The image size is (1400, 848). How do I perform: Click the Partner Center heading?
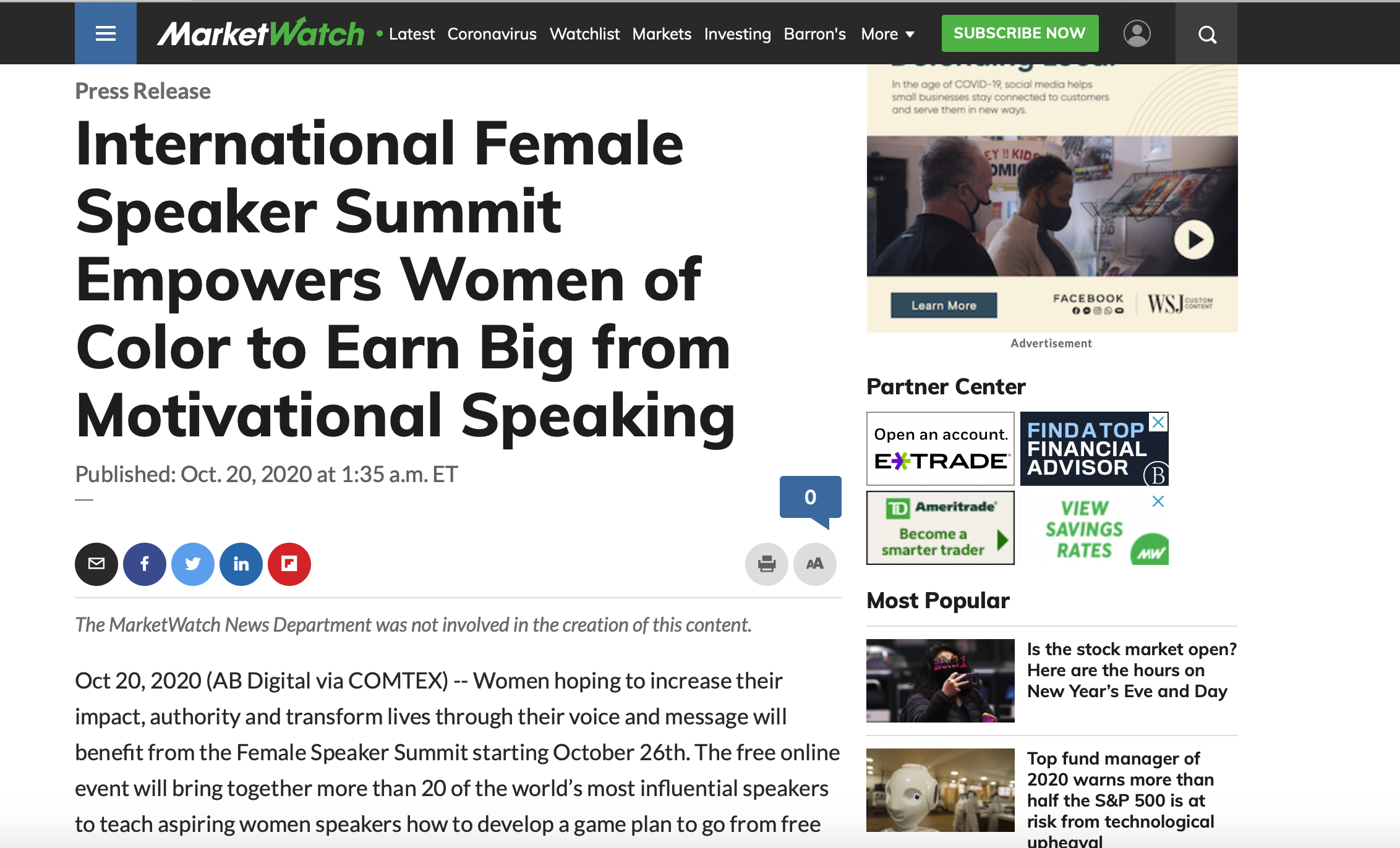(946, 386)
